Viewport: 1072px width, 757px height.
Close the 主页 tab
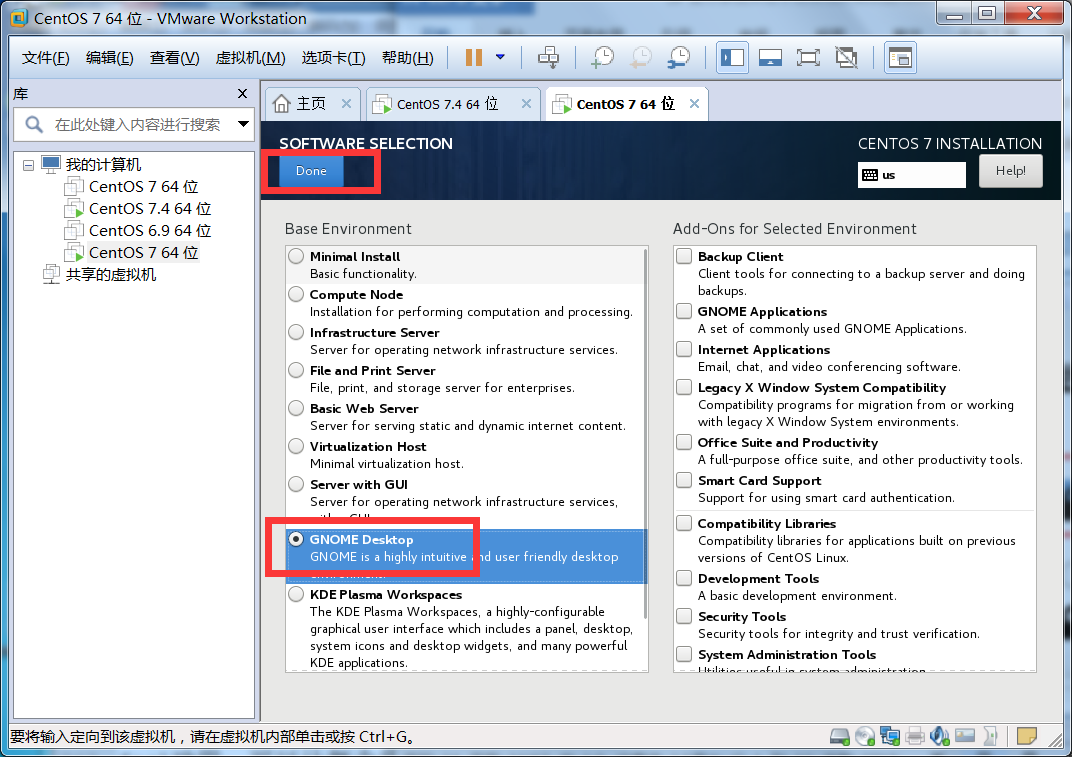(x=347, y=103)
